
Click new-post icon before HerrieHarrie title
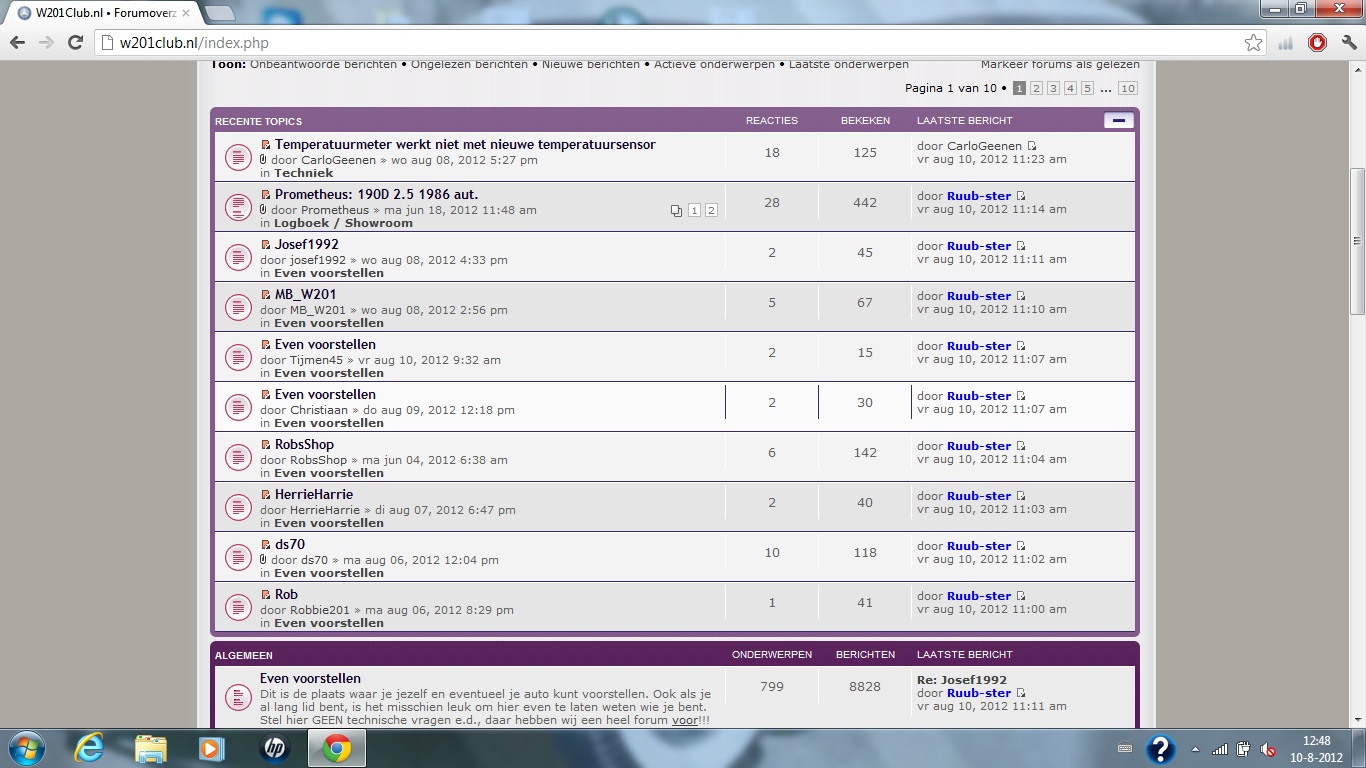[266, 495]
